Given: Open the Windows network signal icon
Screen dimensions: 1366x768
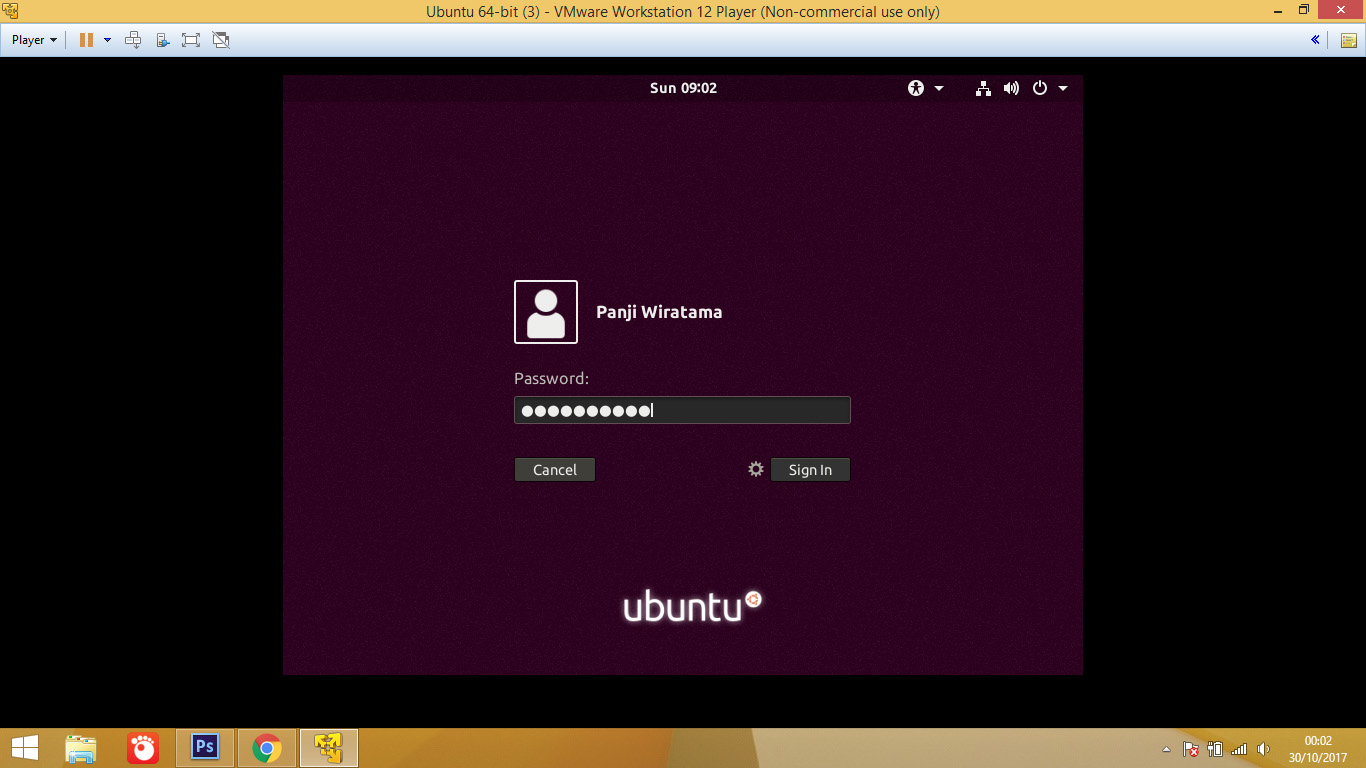Looking at the screenshot, I should (1240, 748).
